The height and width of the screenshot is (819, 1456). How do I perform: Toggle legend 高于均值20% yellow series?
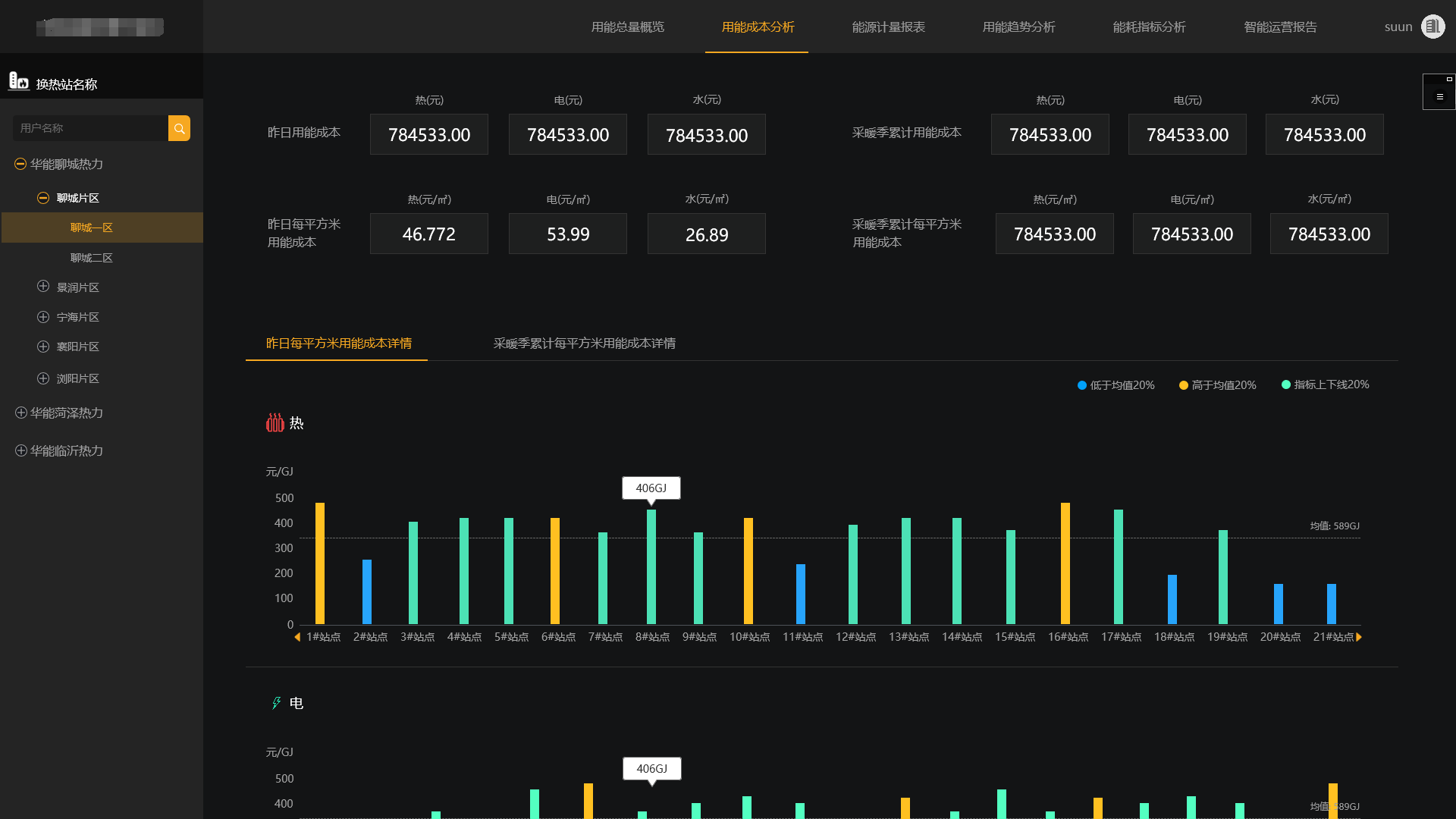[x=1217, y=385]
